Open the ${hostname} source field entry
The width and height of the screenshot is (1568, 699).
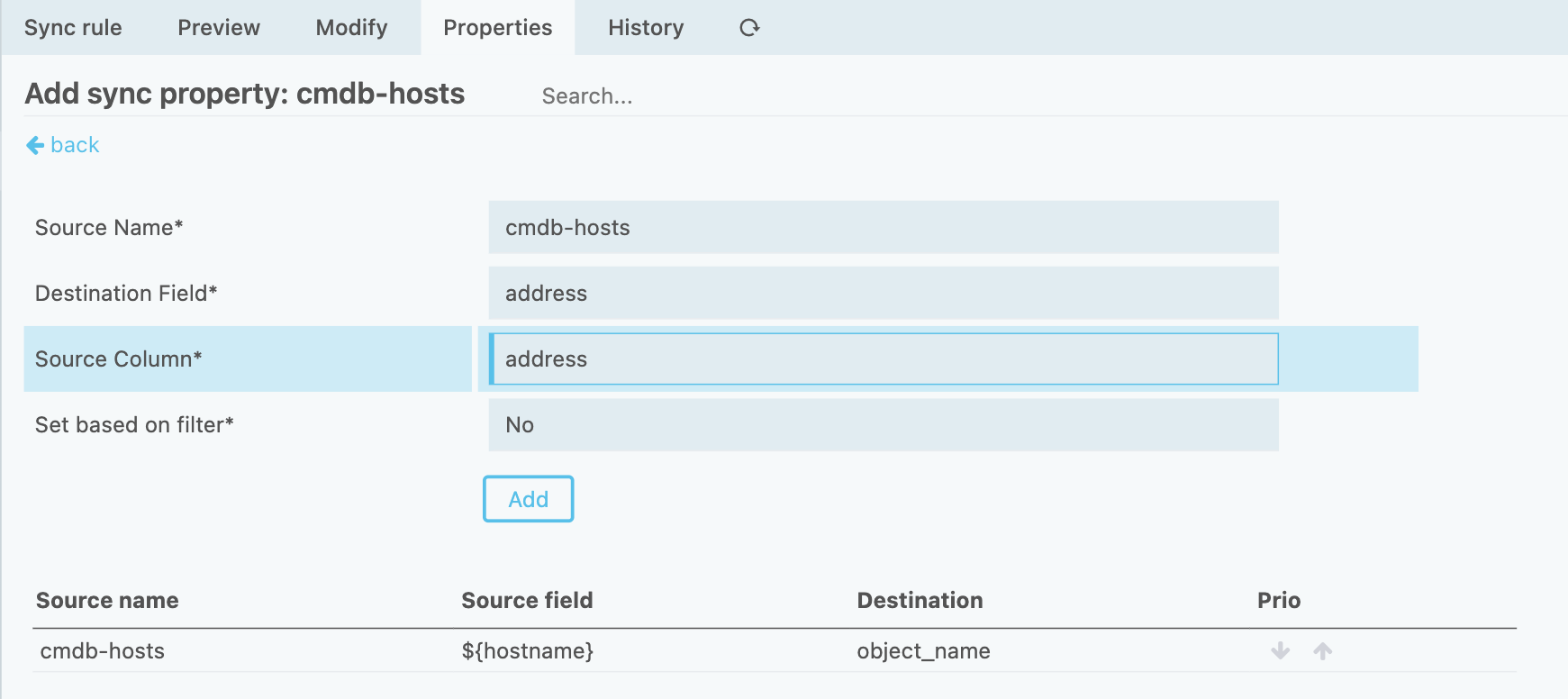528,651
